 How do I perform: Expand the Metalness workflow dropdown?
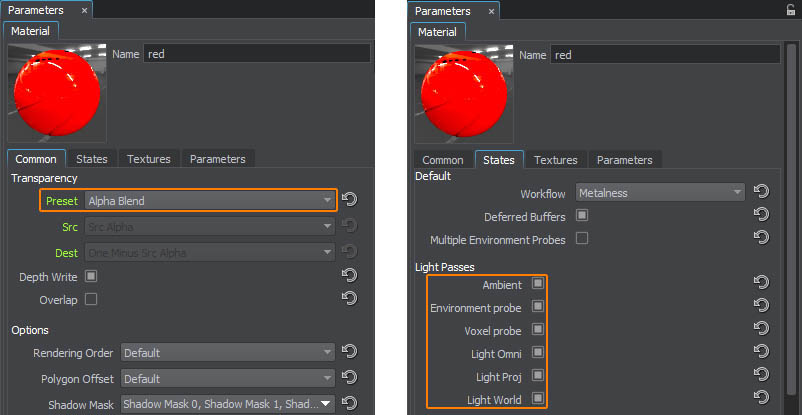click(x=659, y=192)
